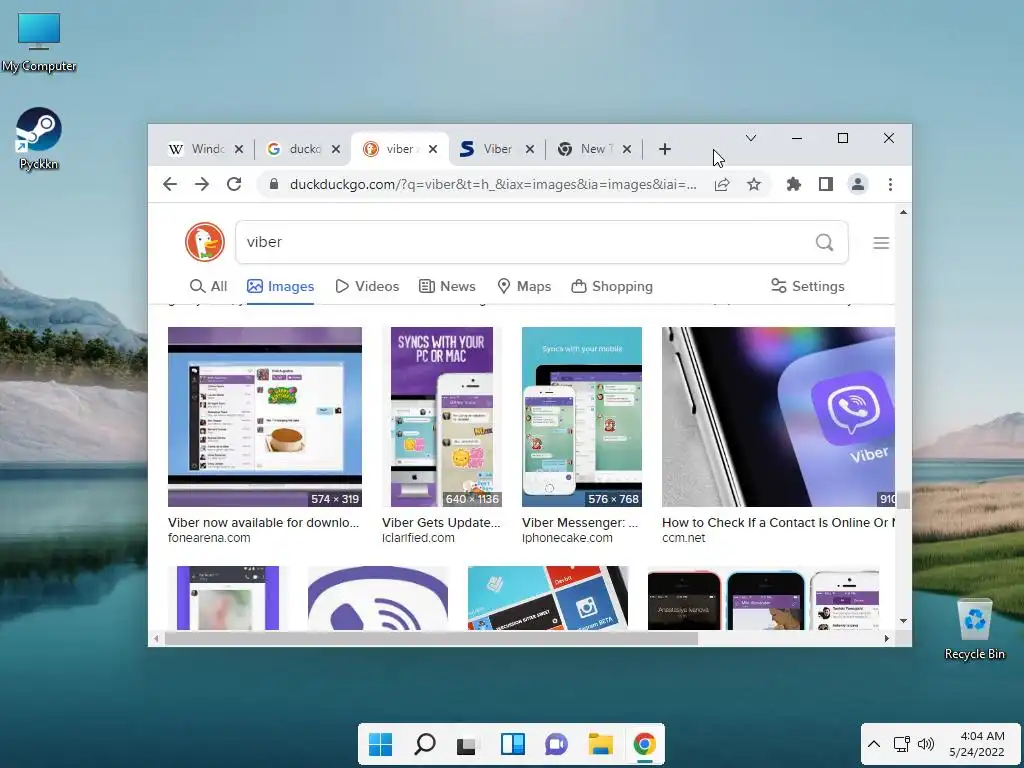Close the active viber DuckDuckGo tab
This screenshot has height=768, width=1024.
(x=433, y=149)
